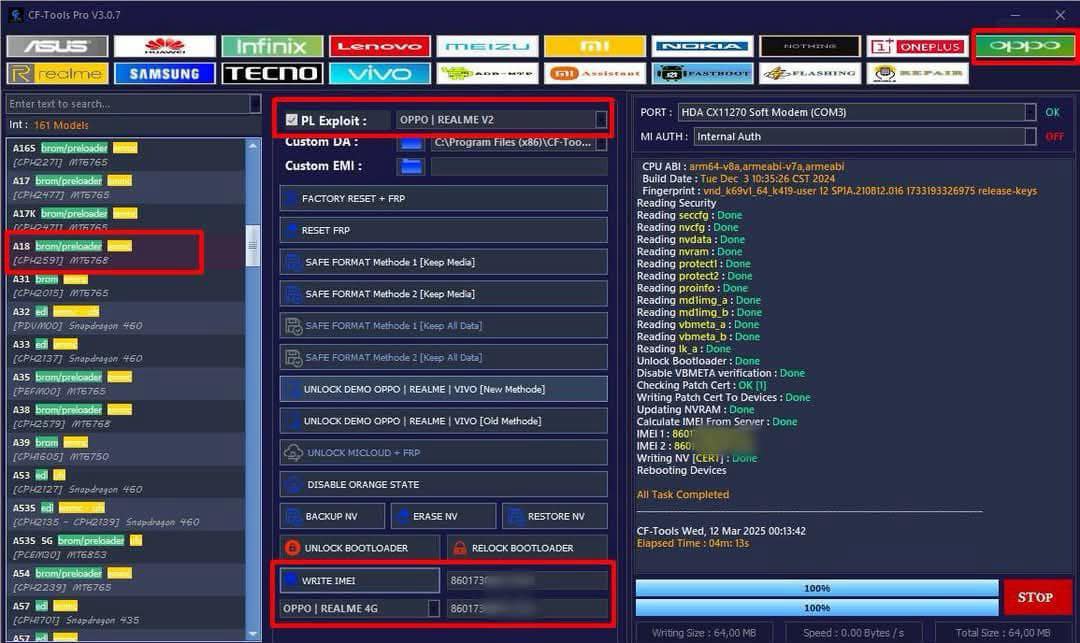
Task: Select the A31 [CPH2015] model
Action: [126, 286]
